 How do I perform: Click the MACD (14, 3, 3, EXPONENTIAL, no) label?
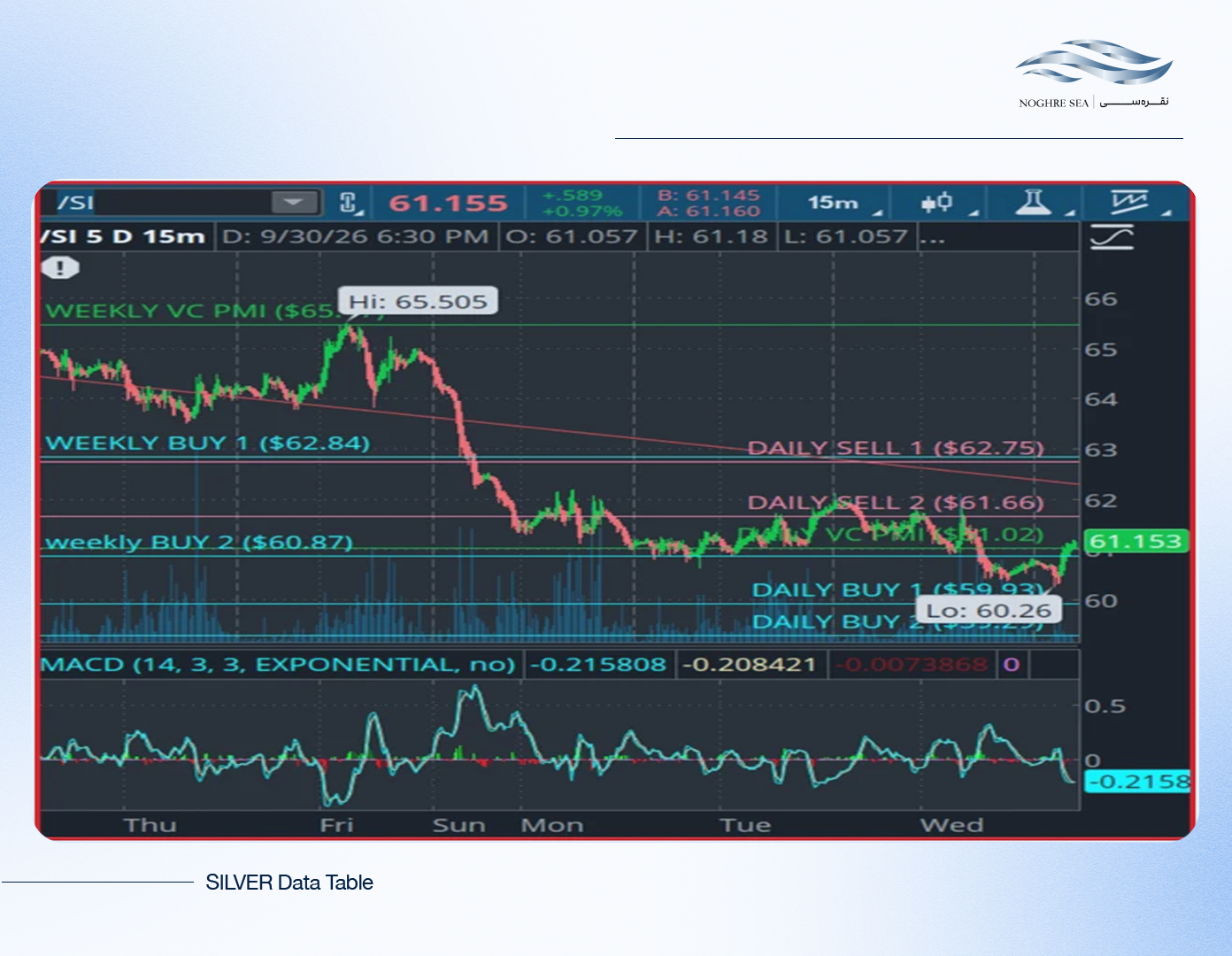tap(278, 664)
